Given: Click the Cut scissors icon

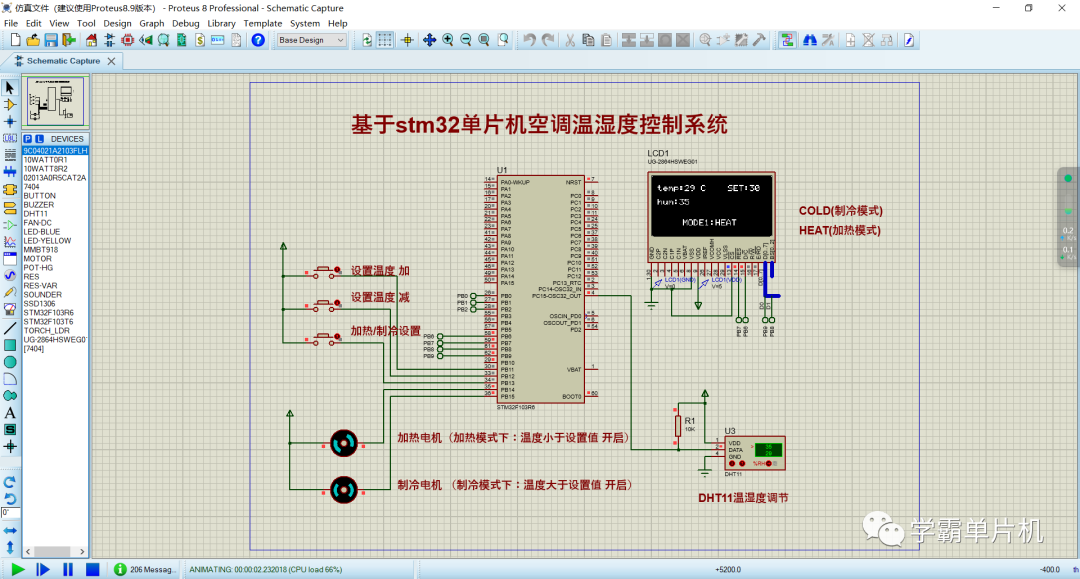Looking at the screenshot, I should 570,41.
